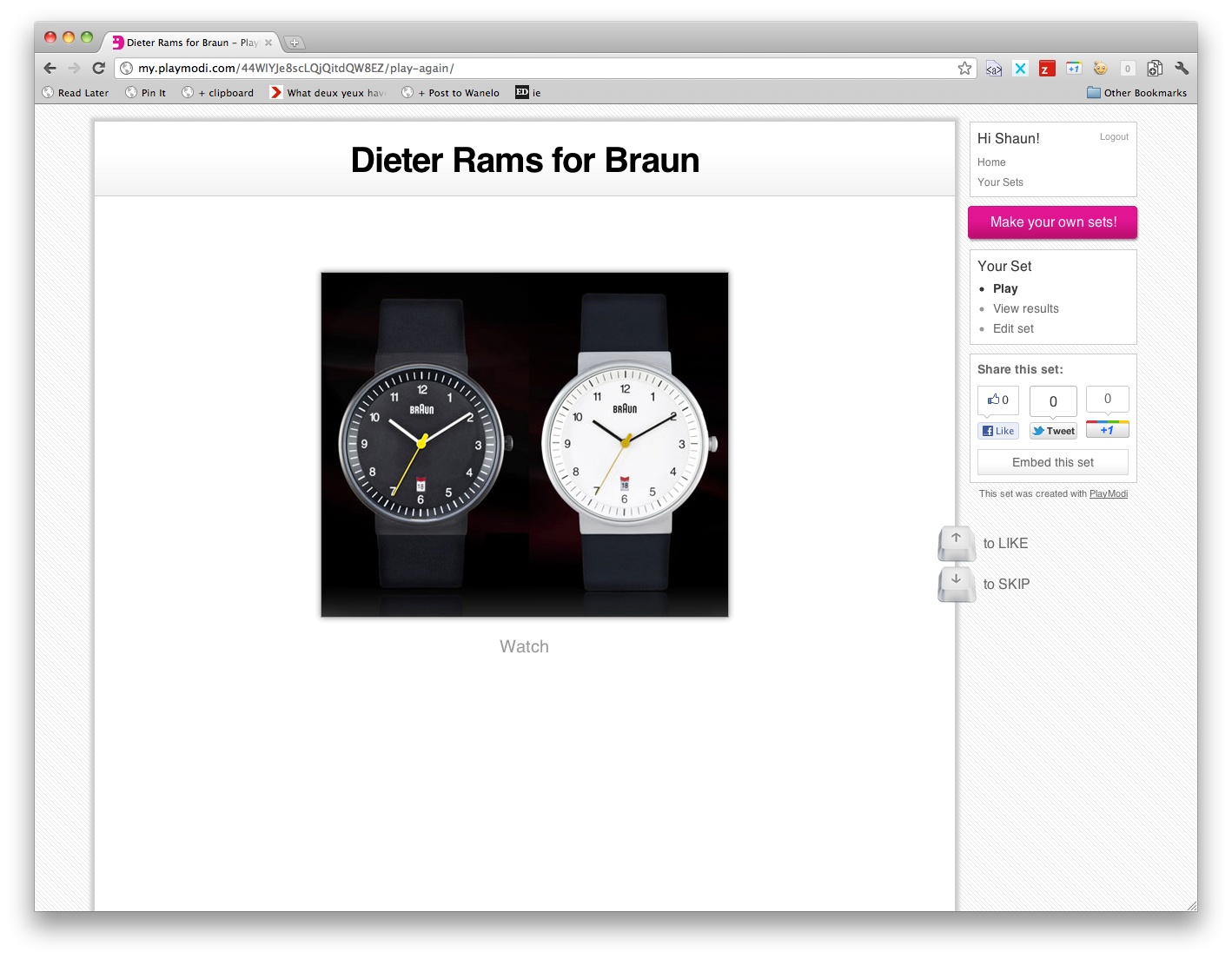
Task: Reload the page with the refresh icon
Action: [x=99, y=68]
